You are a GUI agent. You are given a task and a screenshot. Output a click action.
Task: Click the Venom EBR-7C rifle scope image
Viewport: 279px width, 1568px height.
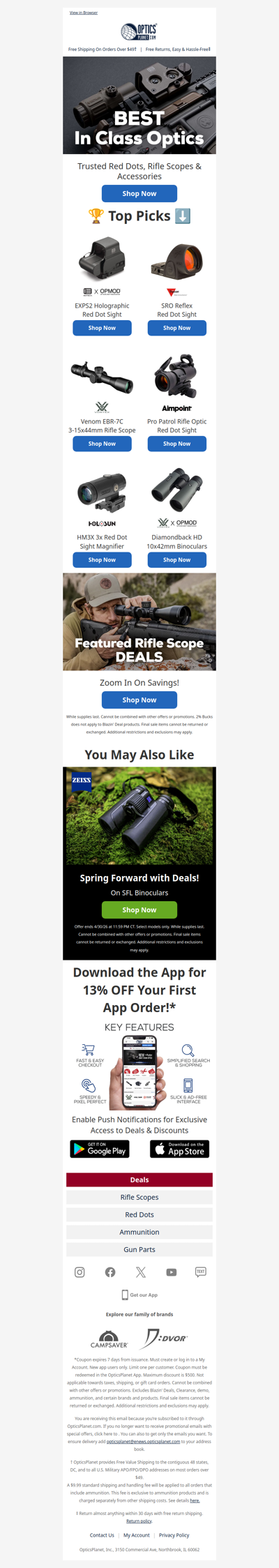click(x=102, y=377)
